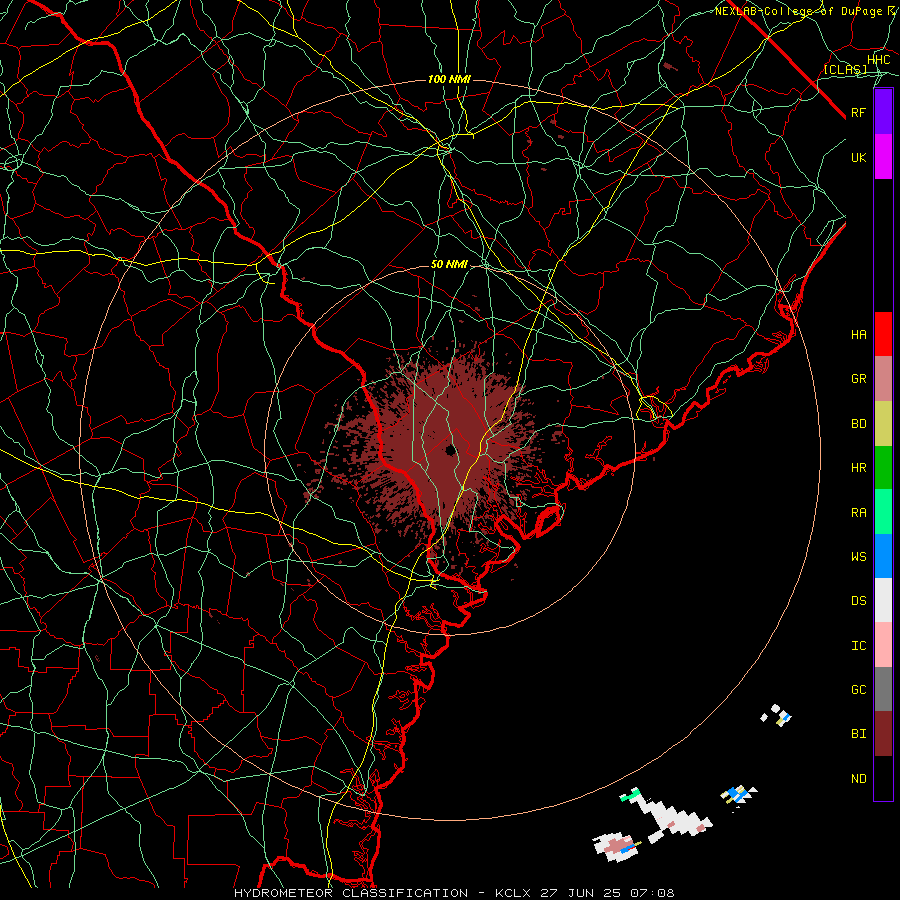This screenshot has width=900, height=900.
Task: Click the GC legend label
Action: pyautogui.click(x=858, y=690)
